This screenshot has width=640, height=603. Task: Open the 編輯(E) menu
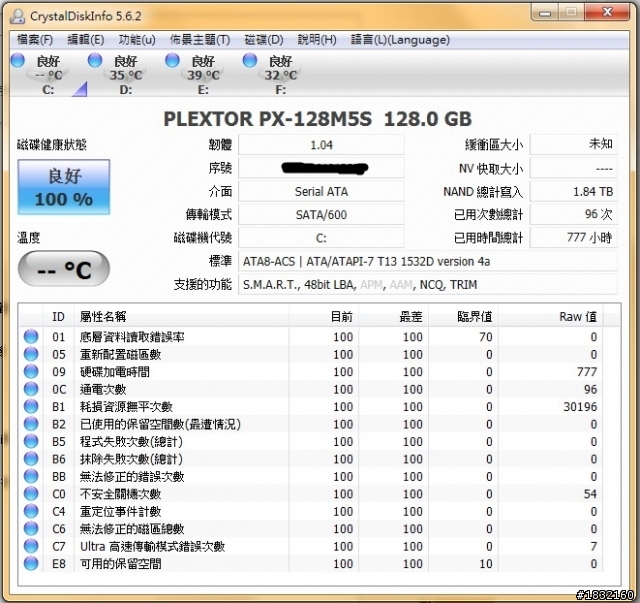click(86, 40)
